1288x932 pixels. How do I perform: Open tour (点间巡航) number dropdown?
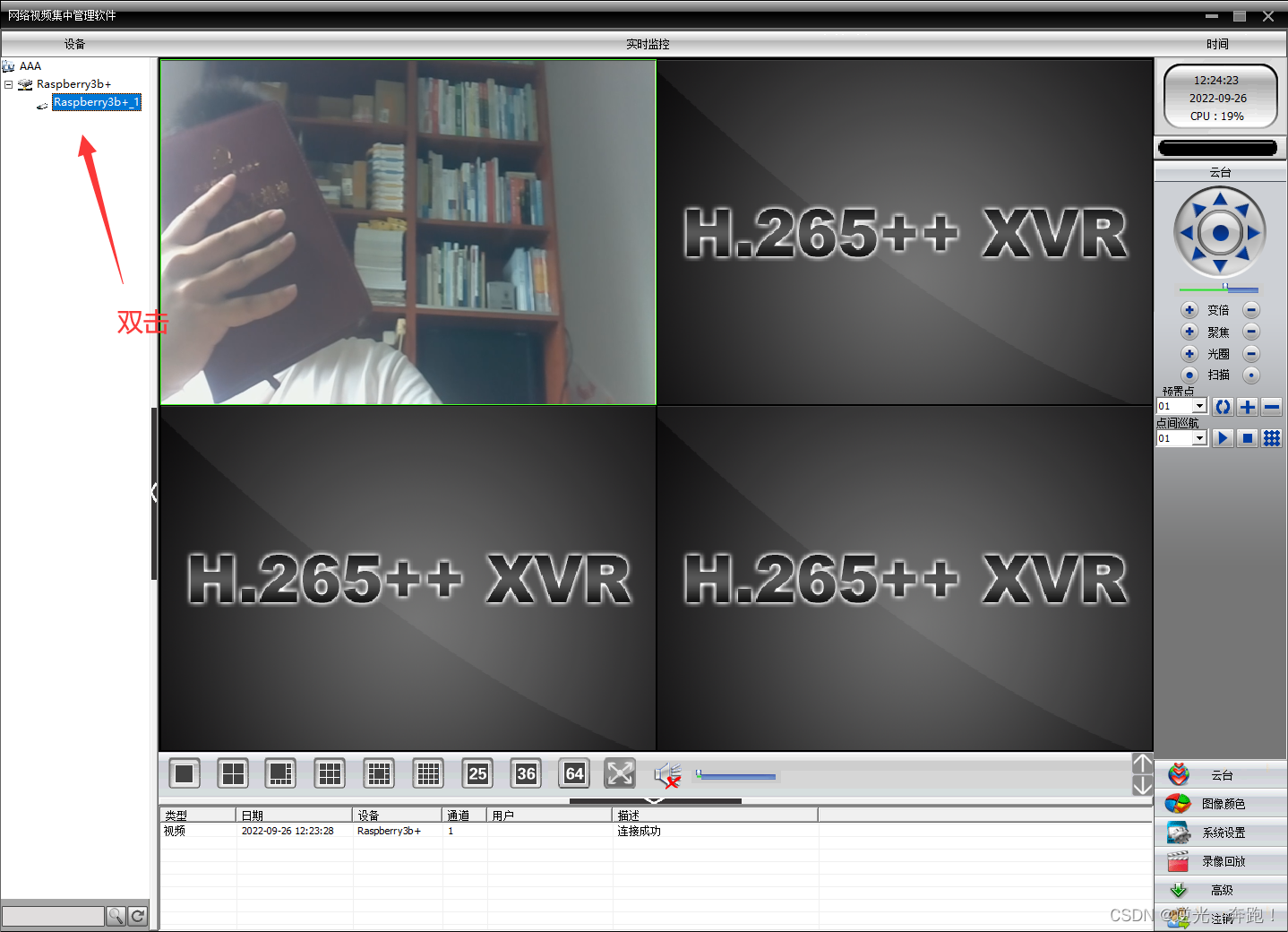[1199, 438]
